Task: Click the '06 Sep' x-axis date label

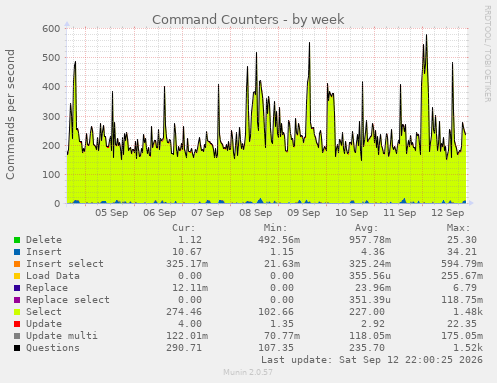Action: pyautogui.click(x=160, y=213)
